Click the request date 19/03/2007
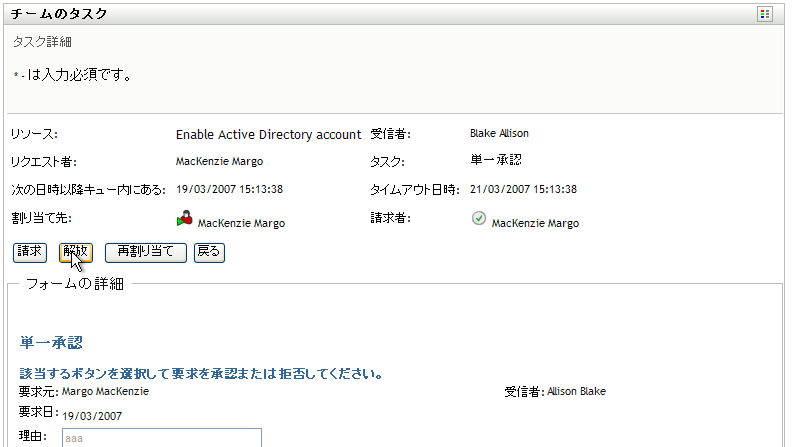Viewport: 794px width, 447px height. click(x=92, y=416)
